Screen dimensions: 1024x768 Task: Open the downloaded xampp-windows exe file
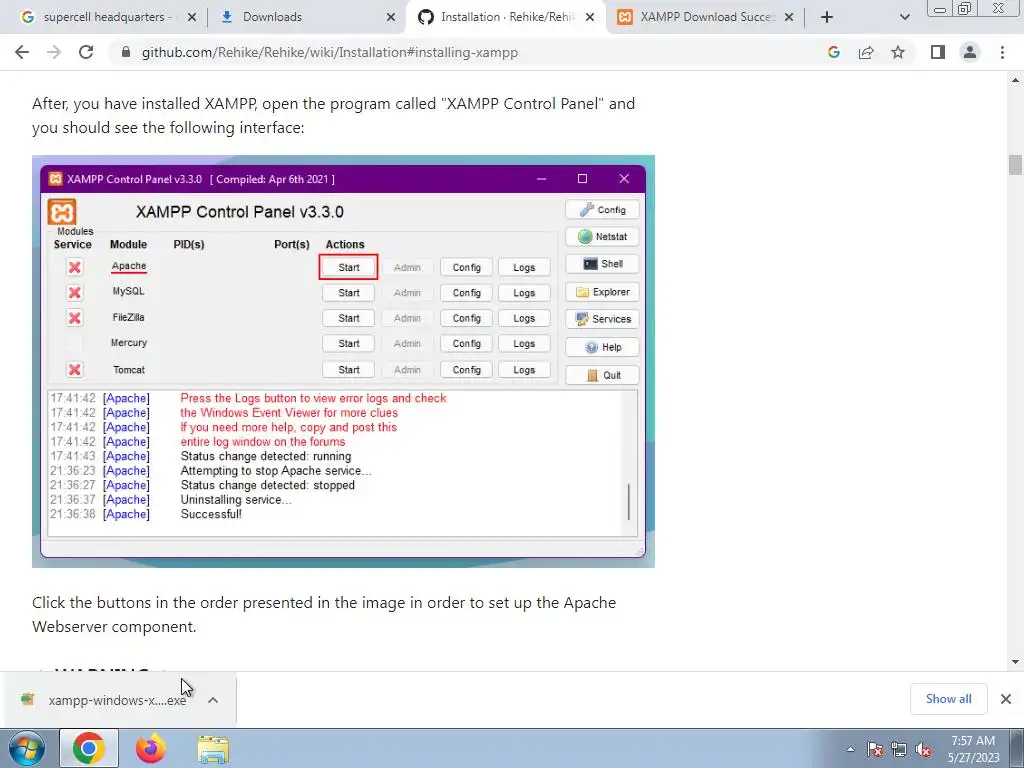click(x=104, y=700)
